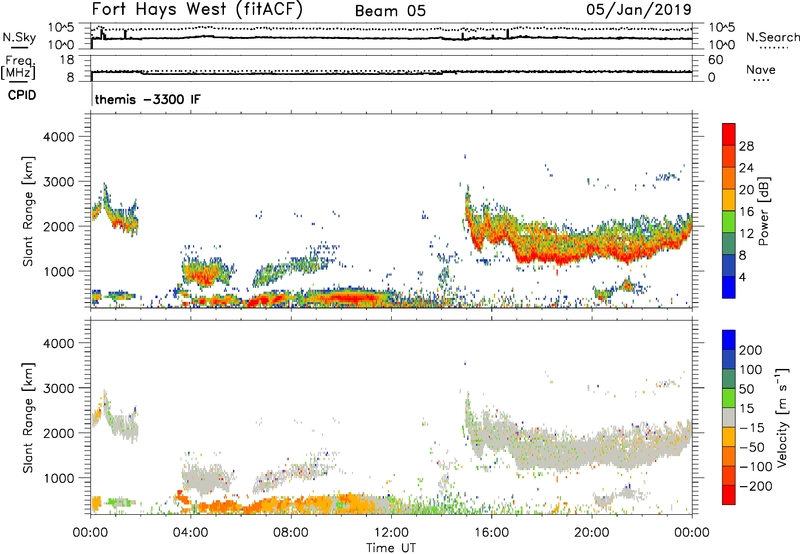Select the 'Freq. [MHz]' label
This screenshot has height=554, width=800.
point(18,68)
